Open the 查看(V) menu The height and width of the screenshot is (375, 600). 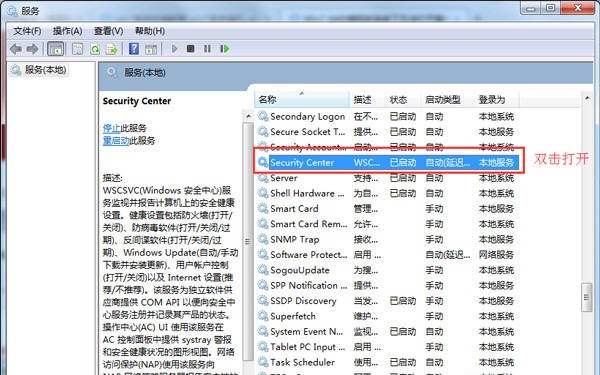point(108,31)
